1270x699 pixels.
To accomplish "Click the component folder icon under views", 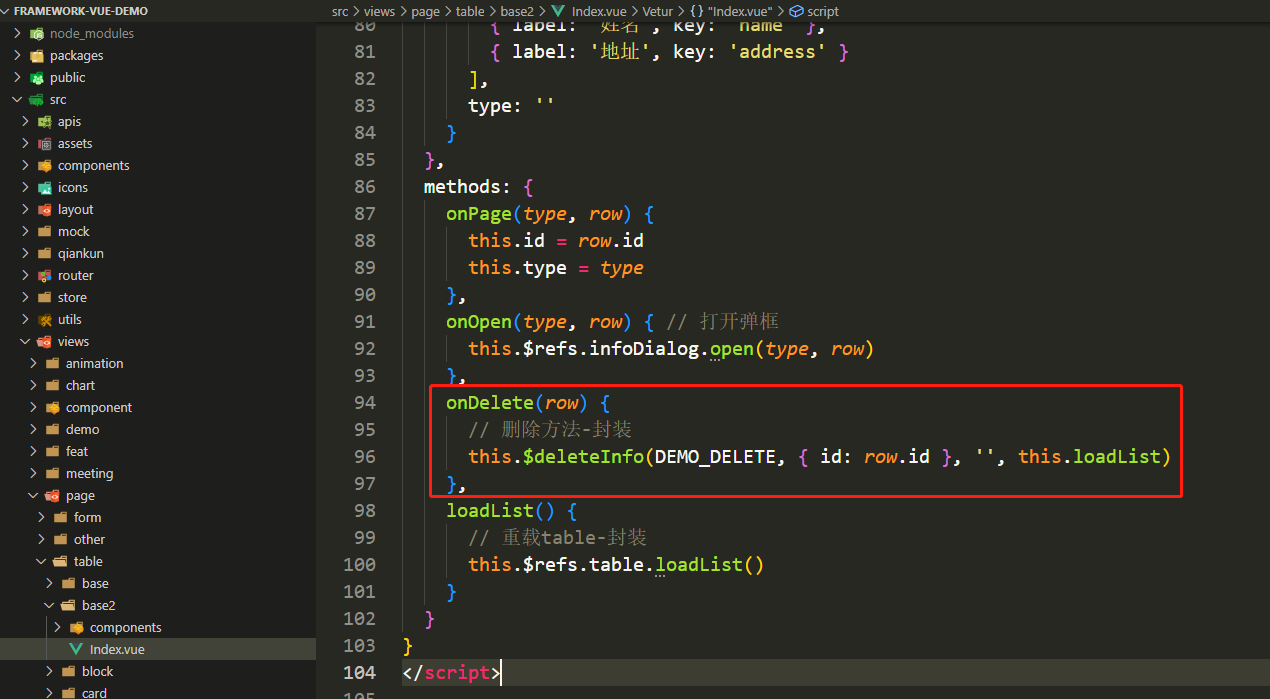I will 53,407.
